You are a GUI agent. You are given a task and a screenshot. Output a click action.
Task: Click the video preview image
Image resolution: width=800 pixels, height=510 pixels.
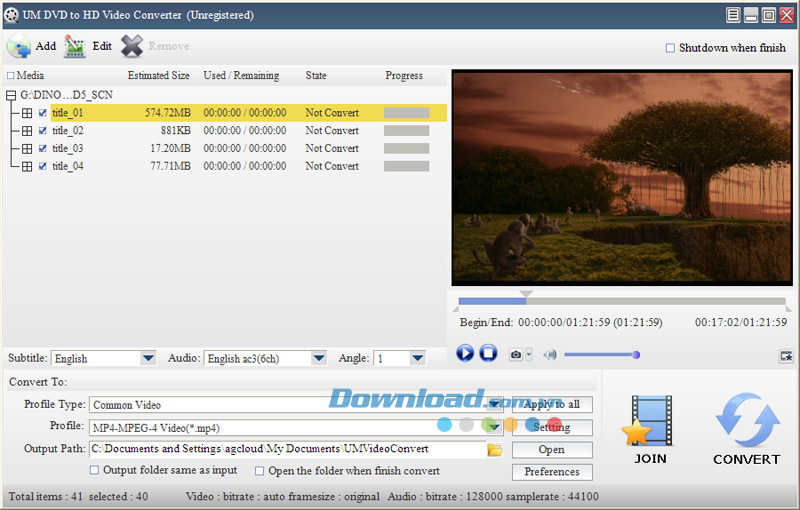[x=622, y=177]
